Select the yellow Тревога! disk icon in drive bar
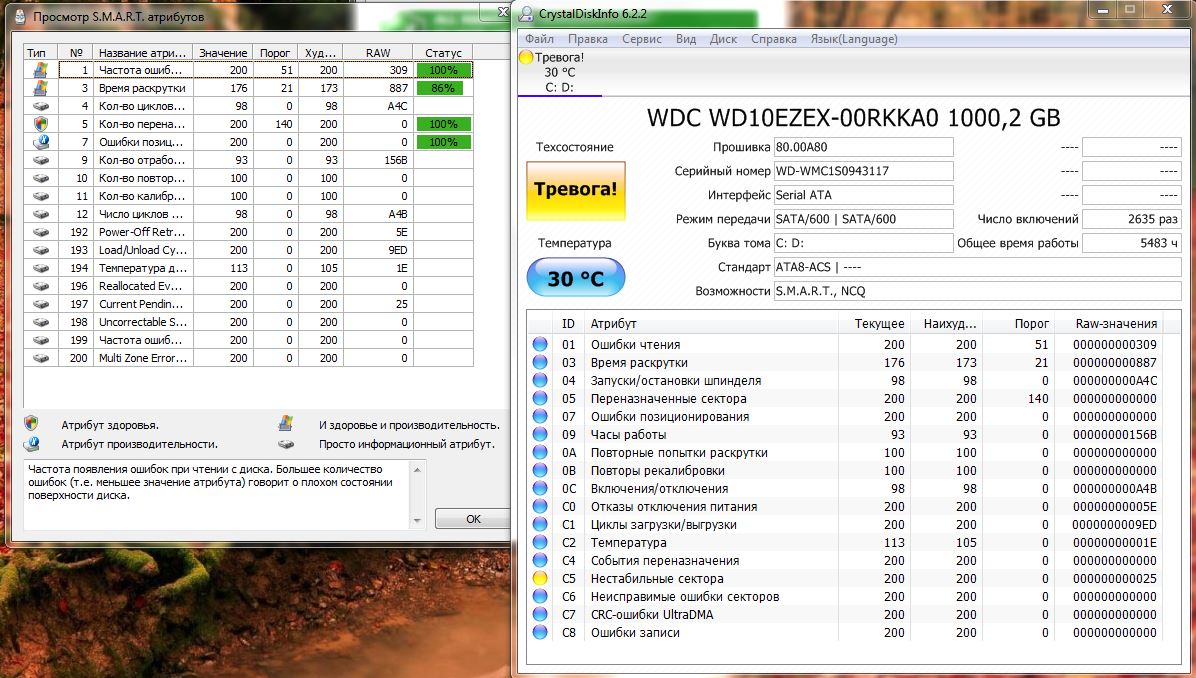Screen dimensions: 1196x678 tap(526, 57)
